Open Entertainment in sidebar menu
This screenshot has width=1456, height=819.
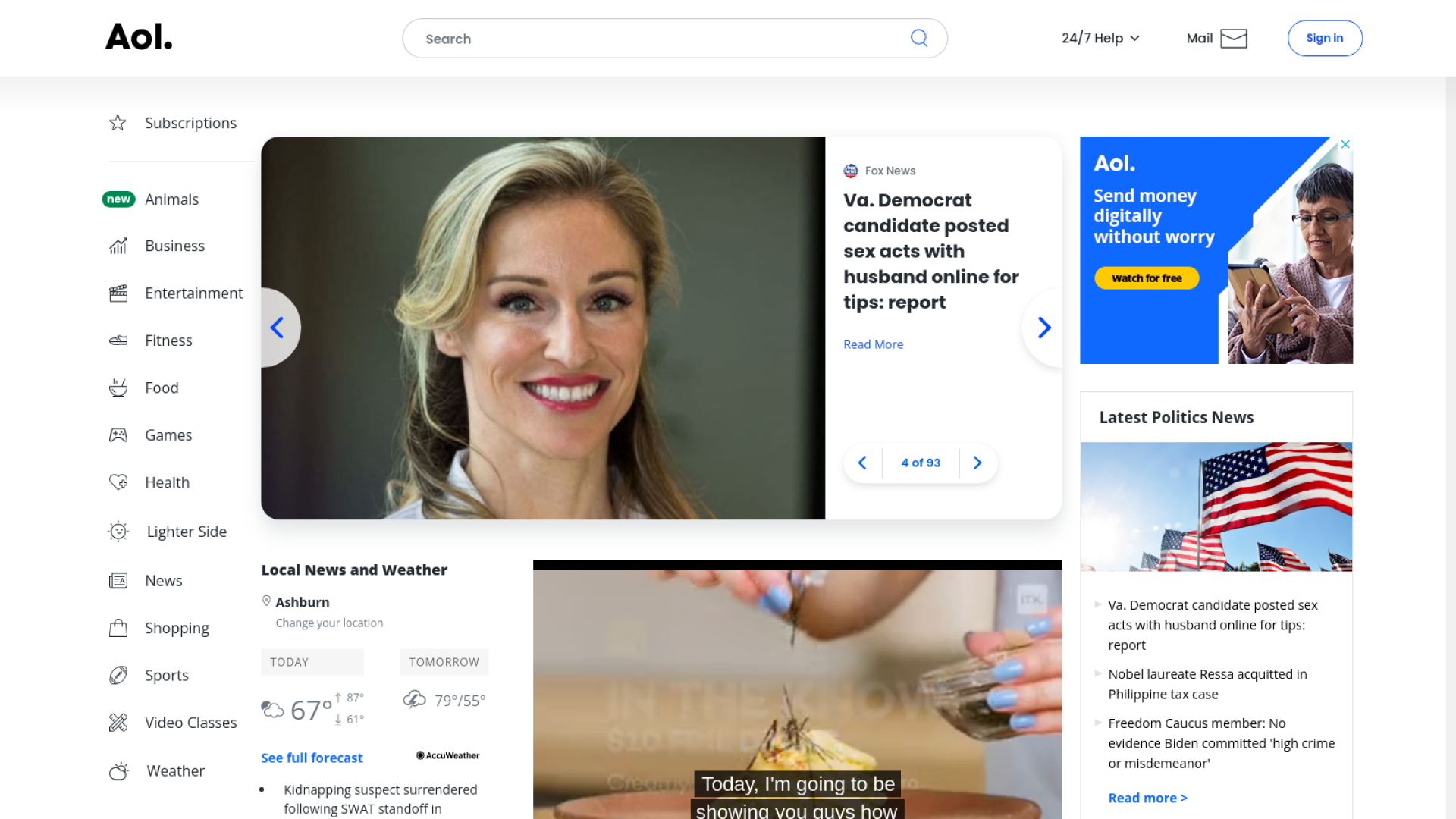pos(193,293)
